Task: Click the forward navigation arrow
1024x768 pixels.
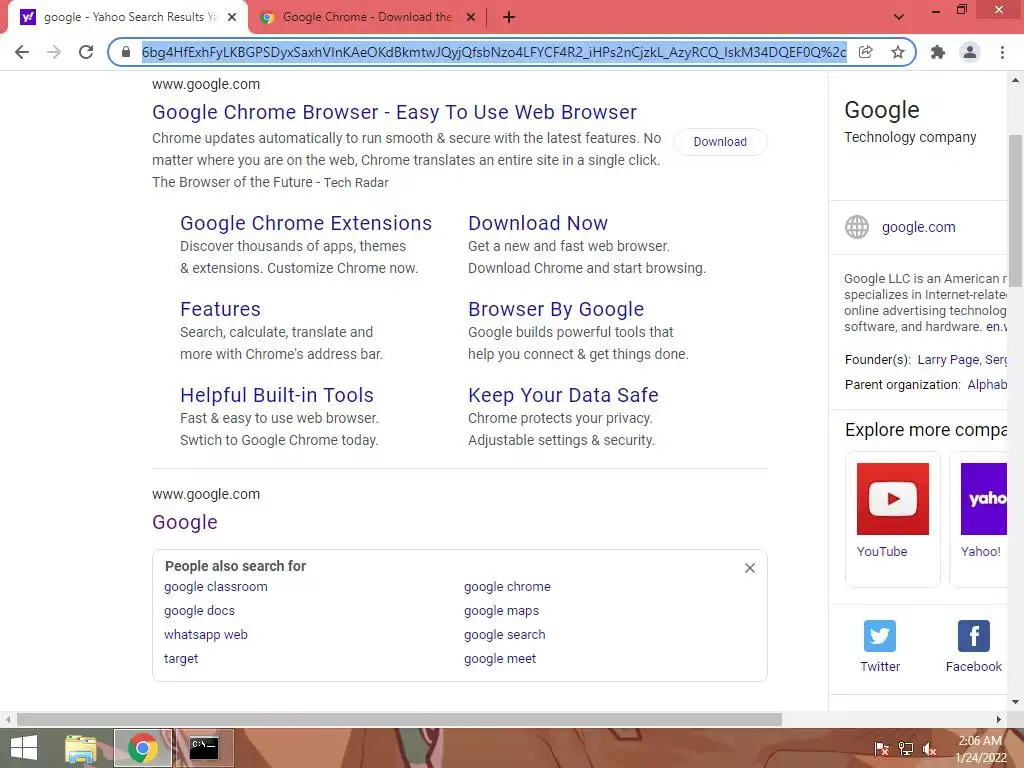Action: point(54,52)
